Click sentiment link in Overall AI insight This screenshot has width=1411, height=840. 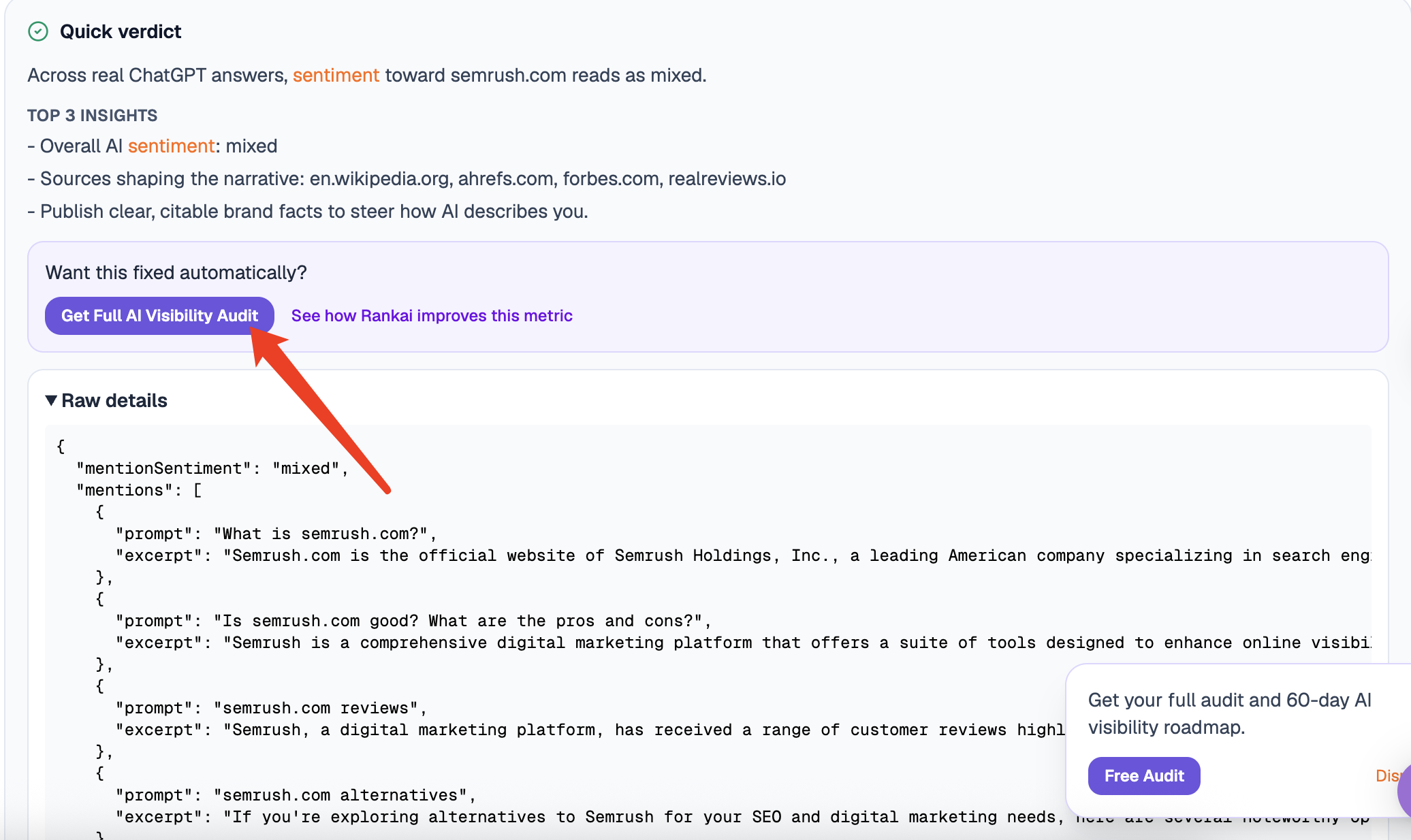(171, 146)
